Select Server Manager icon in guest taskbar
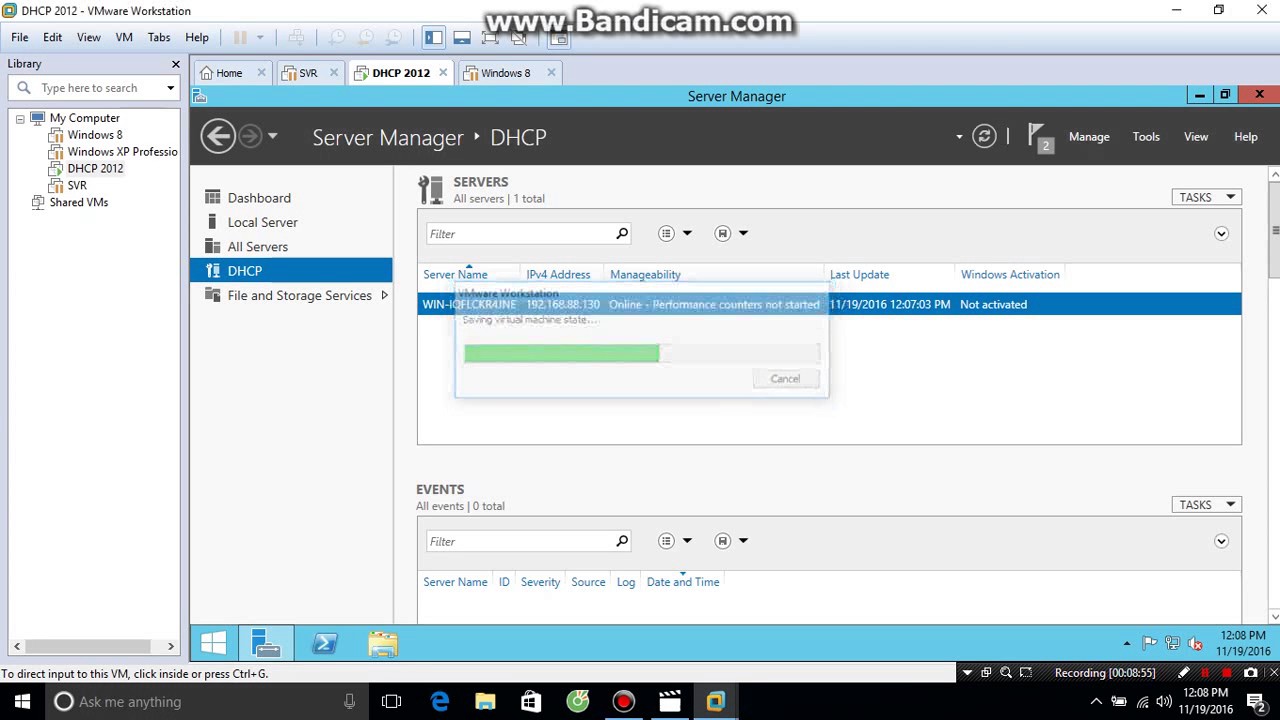Viewport: 1280px width, 720px height. 266,643
